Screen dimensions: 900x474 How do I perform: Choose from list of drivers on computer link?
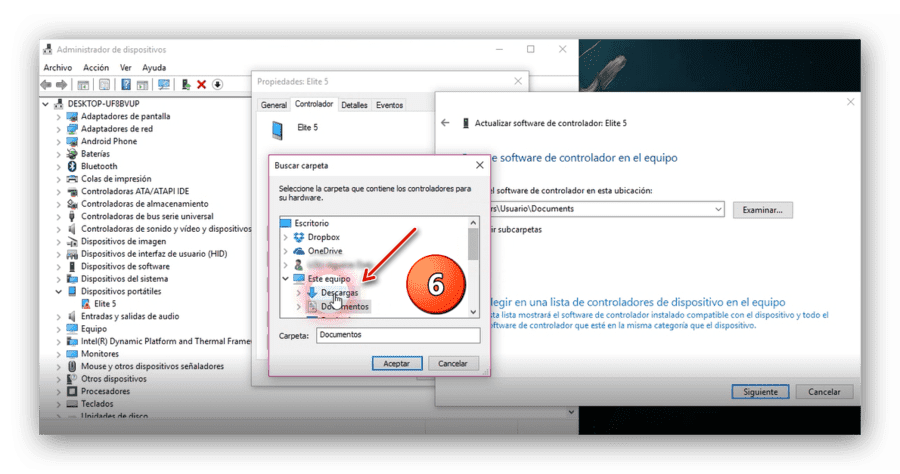(x=638, y=302)
